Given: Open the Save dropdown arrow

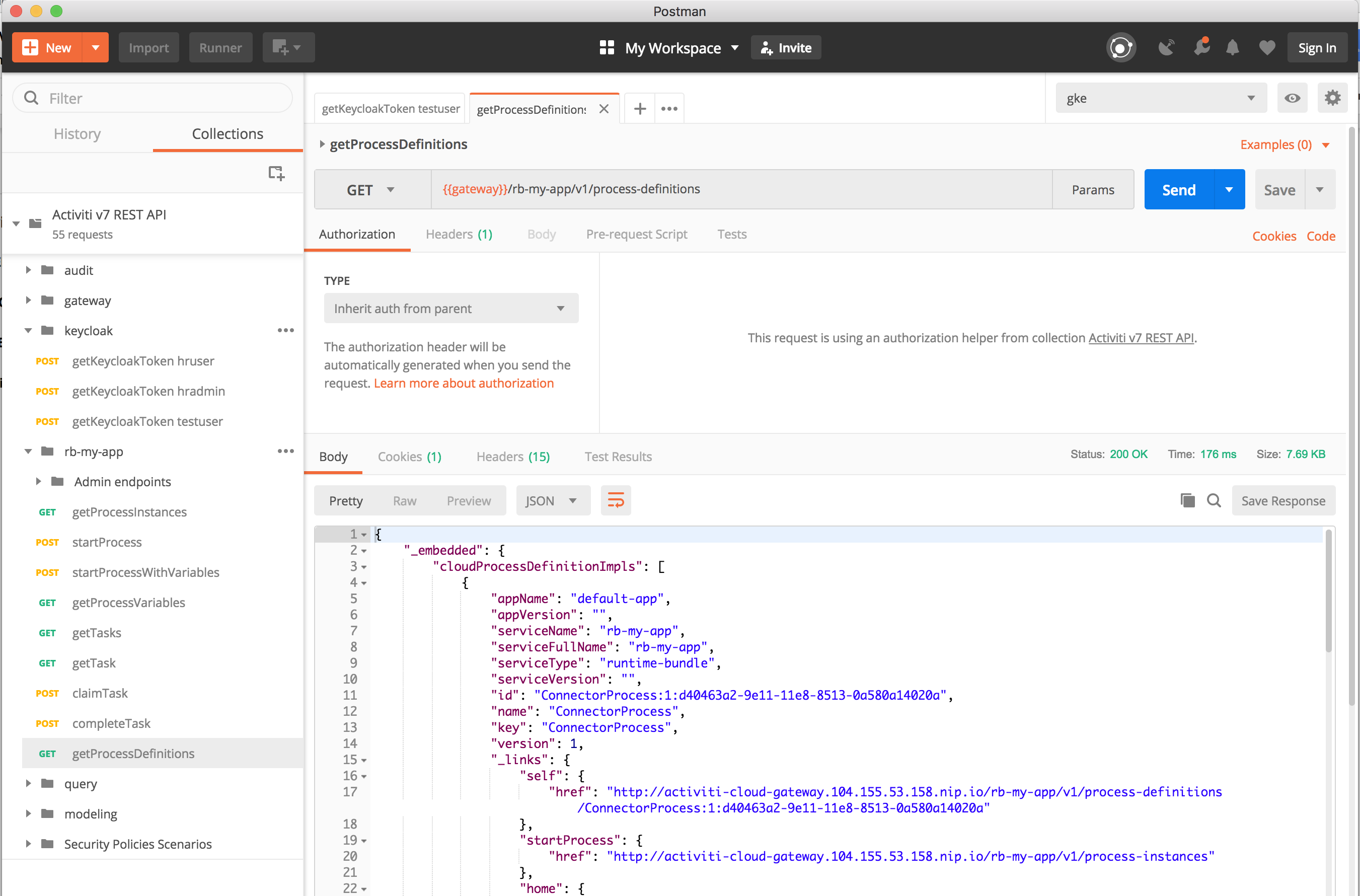Looking at the screenshot, I should (1320, 190).
